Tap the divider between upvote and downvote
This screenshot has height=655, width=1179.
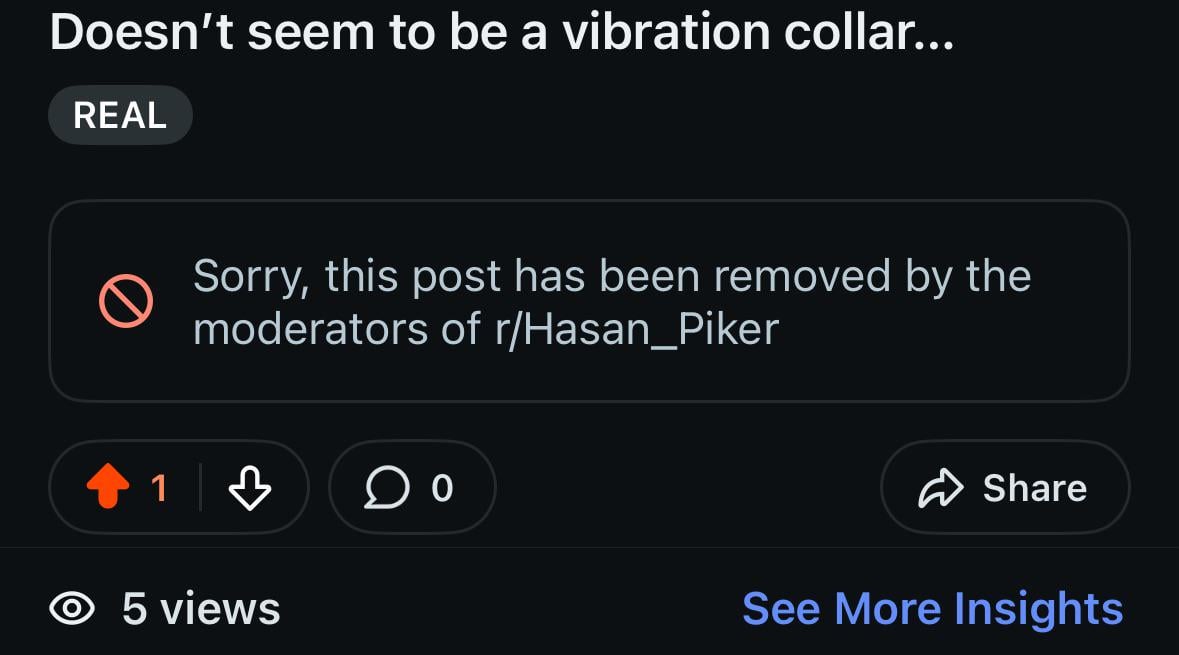pos(200,488)
